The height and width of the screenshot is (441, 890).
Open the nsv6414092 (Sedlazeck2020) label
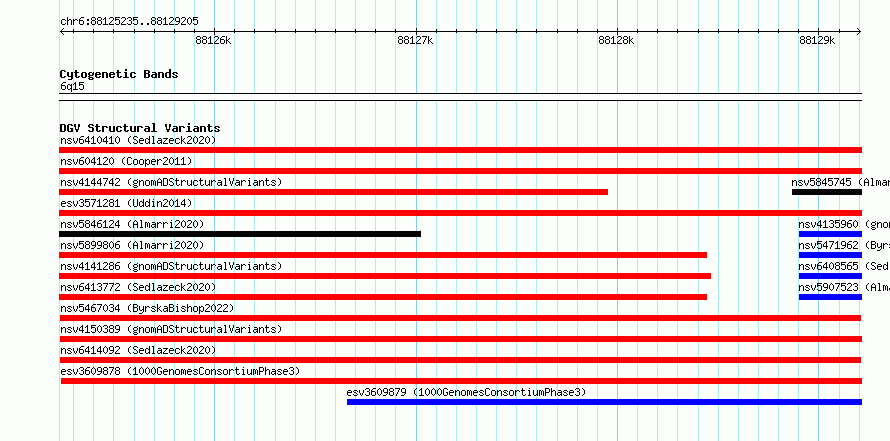[x=138, y=350]
